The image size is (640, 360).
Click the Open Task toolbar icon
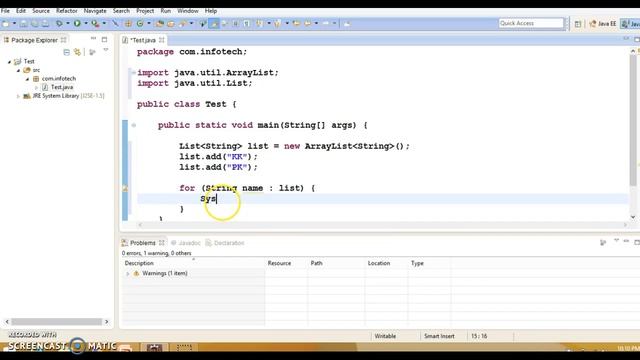pos(171,24)
